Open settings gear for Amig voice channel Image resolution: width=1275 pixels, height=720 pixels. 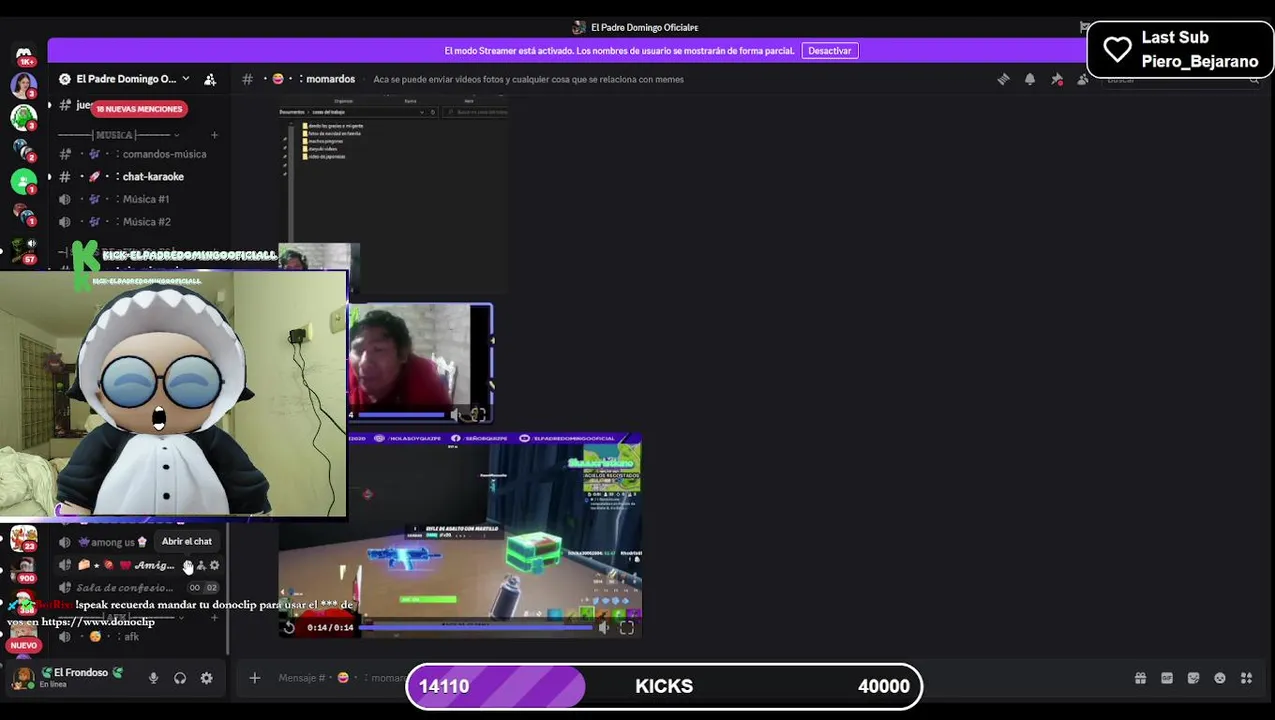(x=214, y=565)
